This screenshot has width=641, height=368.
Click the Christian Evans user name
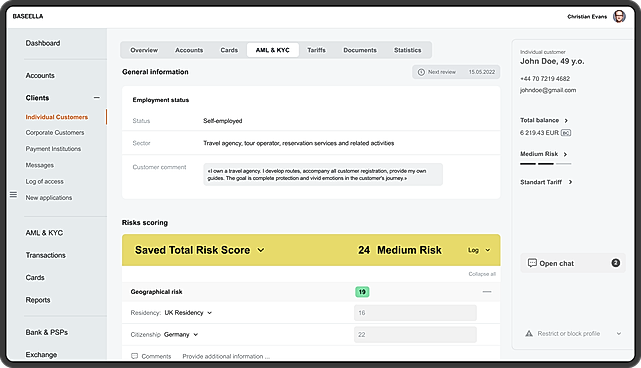coord(587,17)
